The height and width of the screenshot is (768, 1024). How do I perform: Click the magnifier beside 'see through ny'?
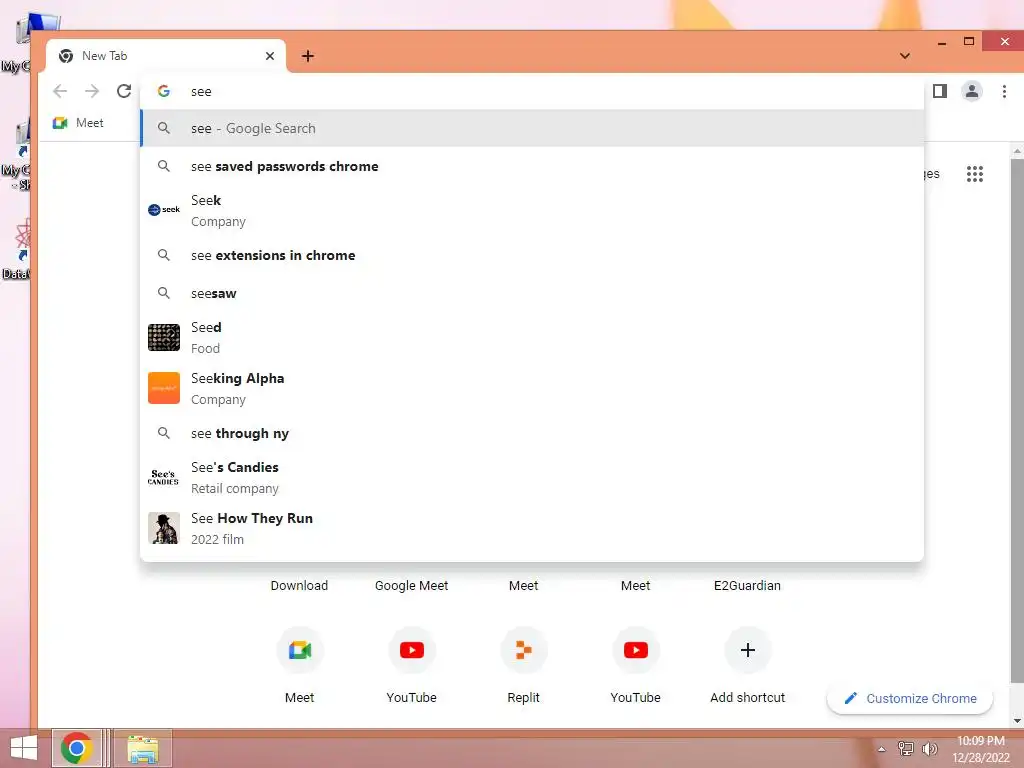(164, 433)
